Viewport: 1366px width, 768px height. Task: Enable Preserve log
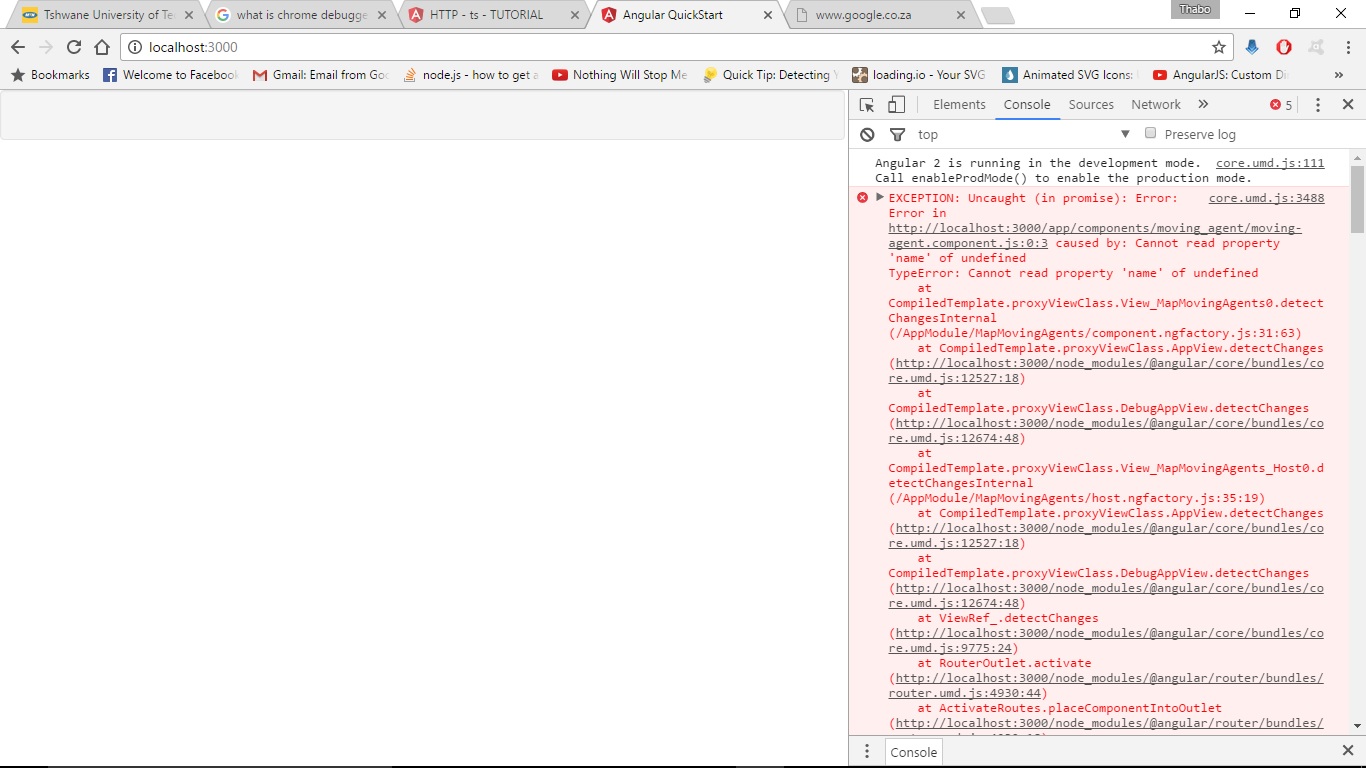click(x=1150, y=133)
